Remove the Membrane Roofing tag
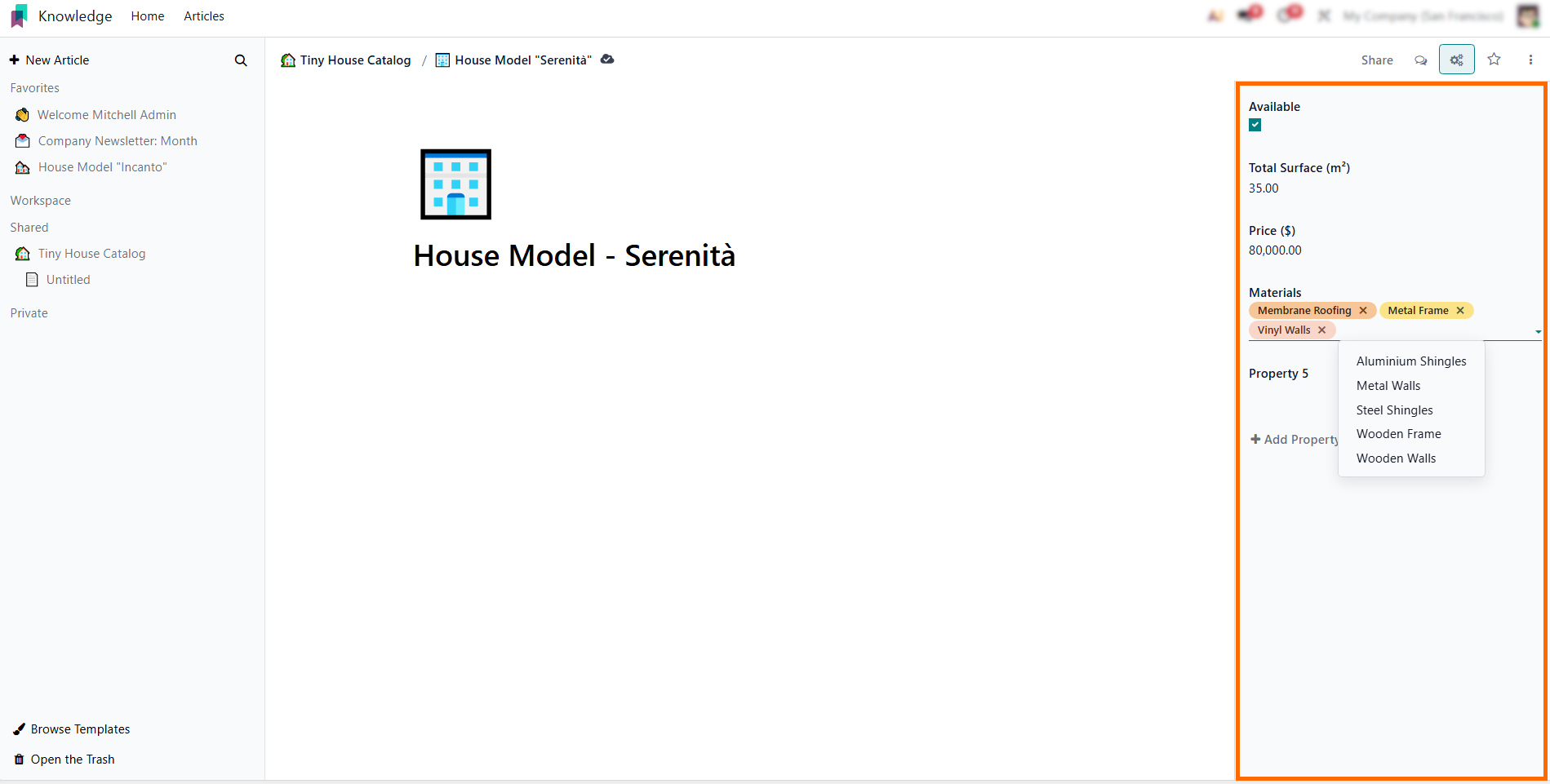The image size is (1550, 784). (1363, 311)
